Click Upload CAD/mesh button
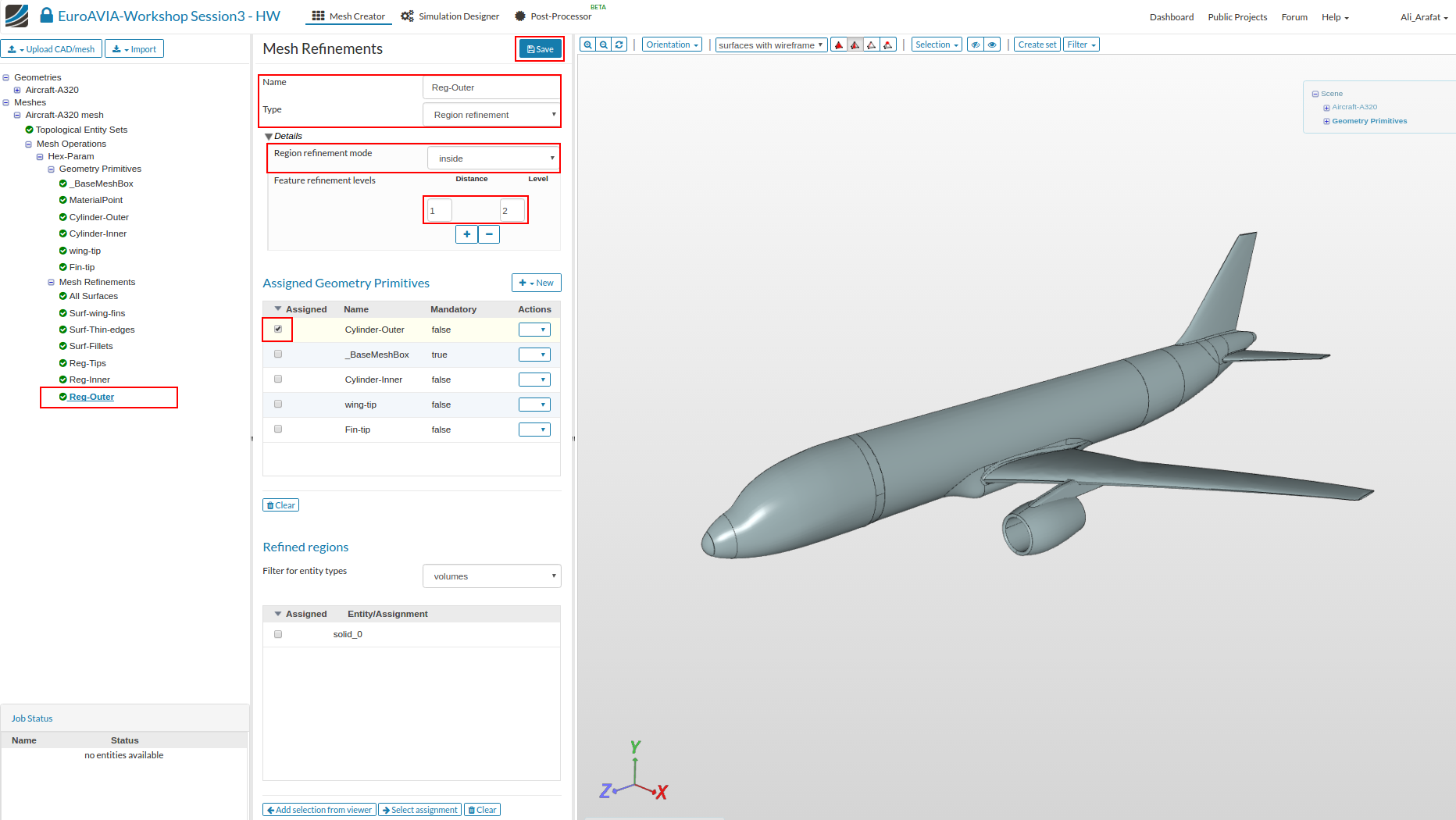The width and height of the screenshot is (1456, 820). (x=52, y=49)
